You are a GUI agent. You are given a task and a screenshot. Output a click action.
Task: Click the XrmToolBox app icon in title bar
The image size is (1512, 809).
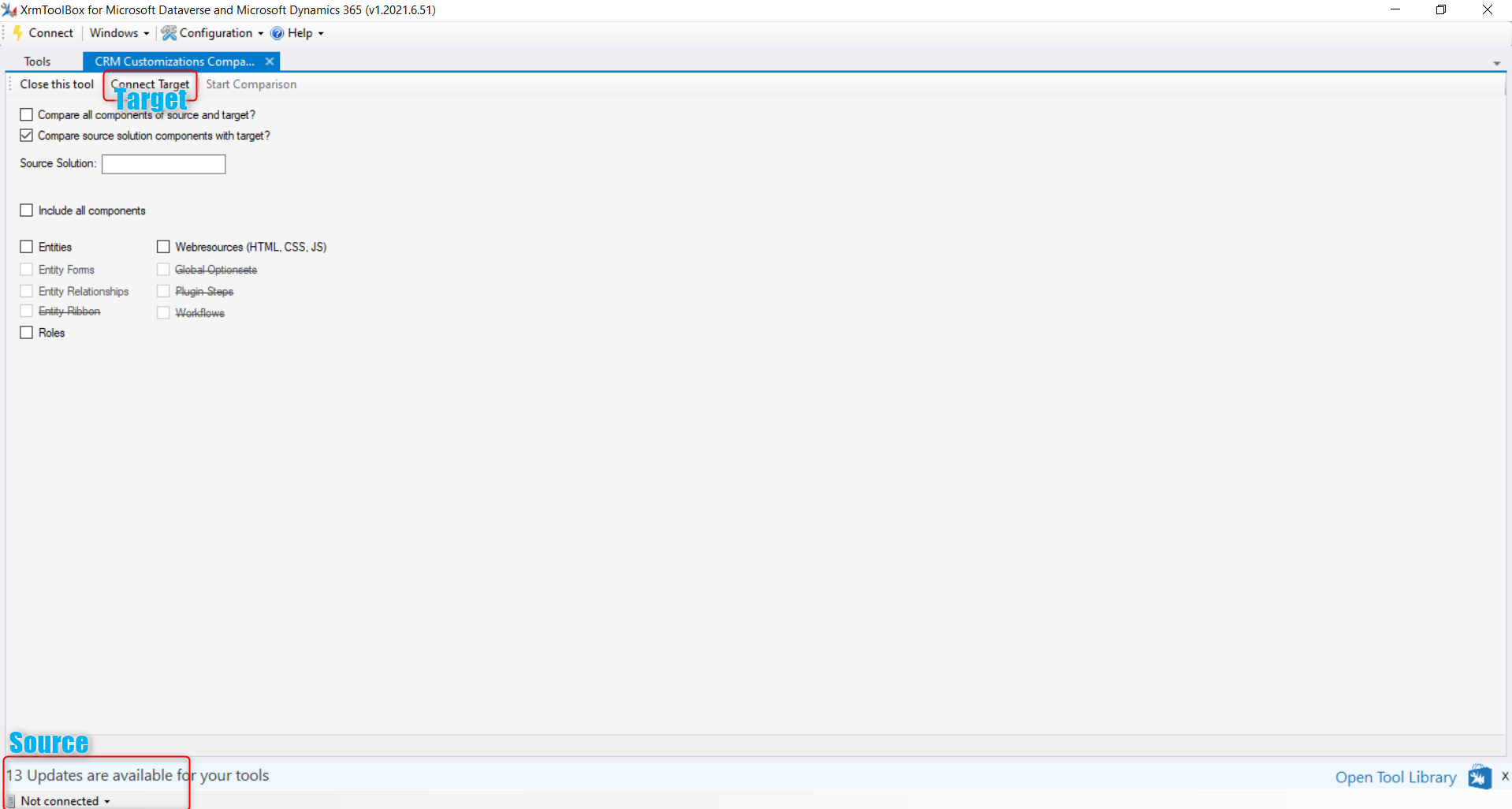tap(9, 10)
